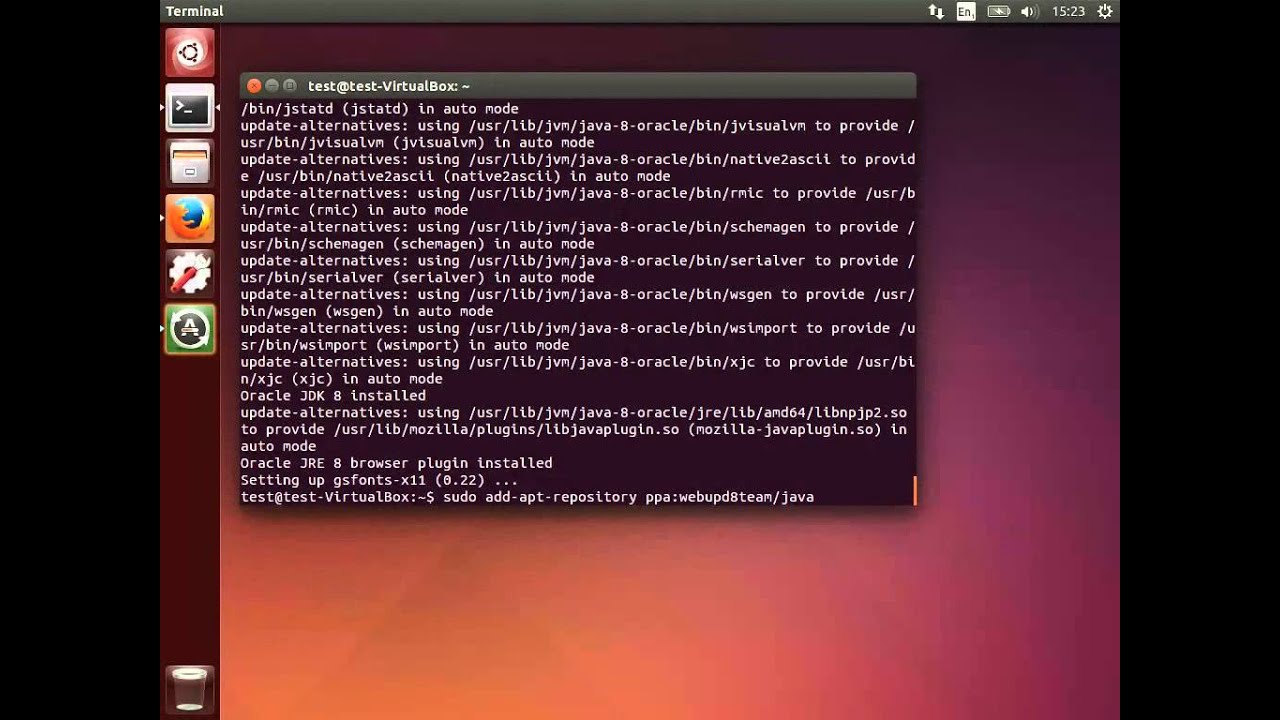Image resolution: width=1280 pixels, height=720 pixels.
Task: Open the battery indicator menu
Action: point(998,11)
